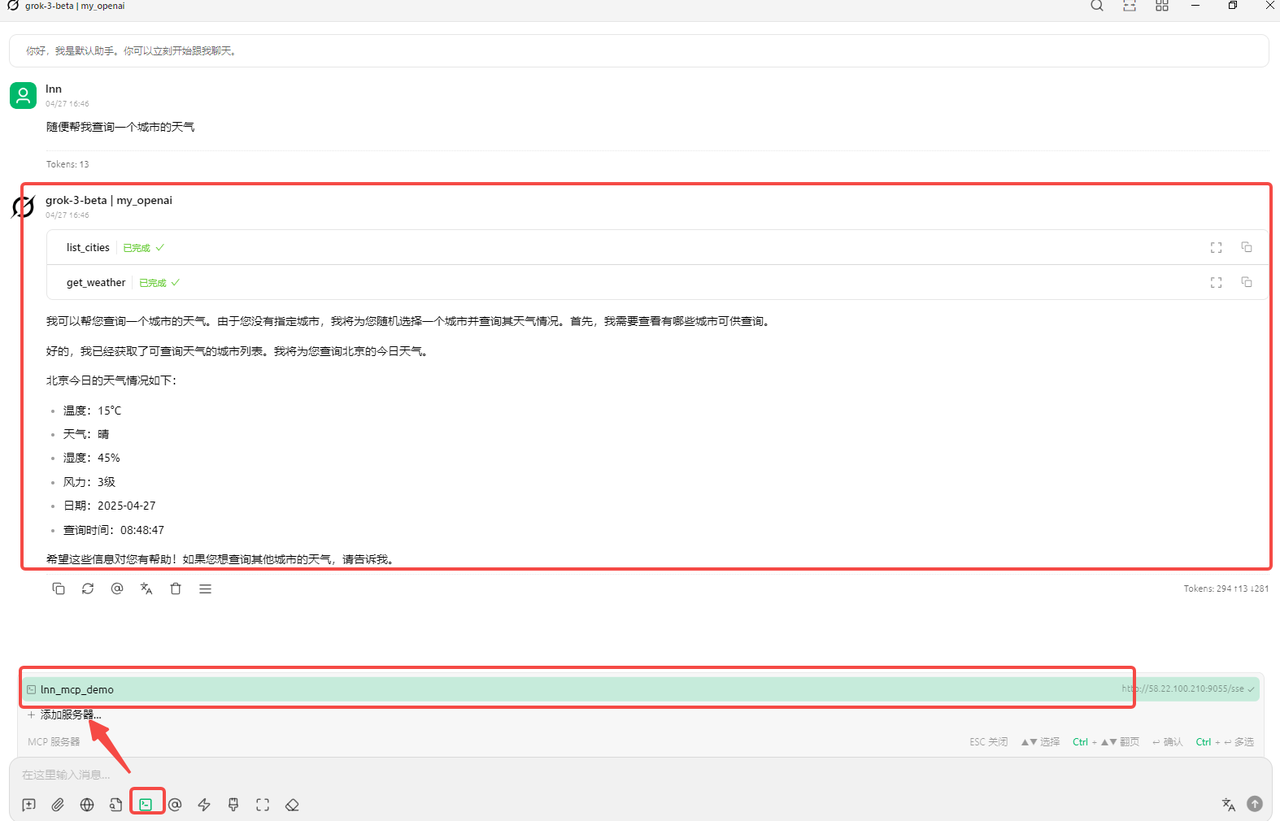
Task: Click the @ mention model icon in input toolbar
Action: (x=175, y=805)
